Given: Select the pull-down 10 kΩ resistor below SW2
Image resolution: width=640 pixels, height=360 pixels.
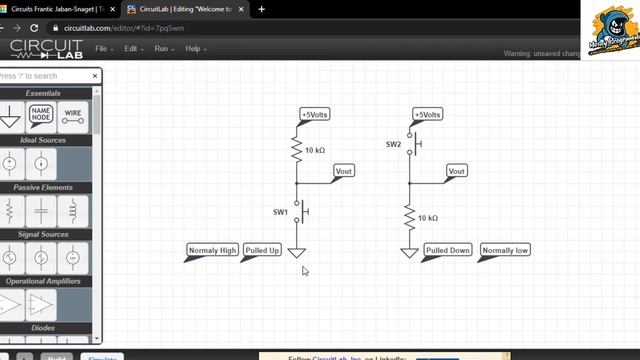Looking at the screenshot, I should point(409,218).
